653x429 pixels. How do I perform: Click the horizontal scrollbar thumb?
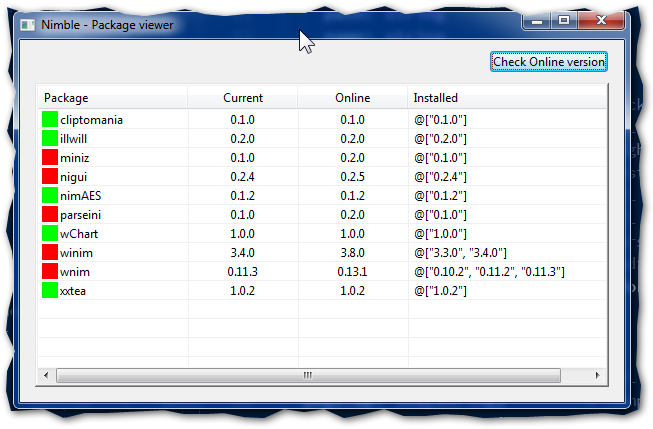coord(307,376)
